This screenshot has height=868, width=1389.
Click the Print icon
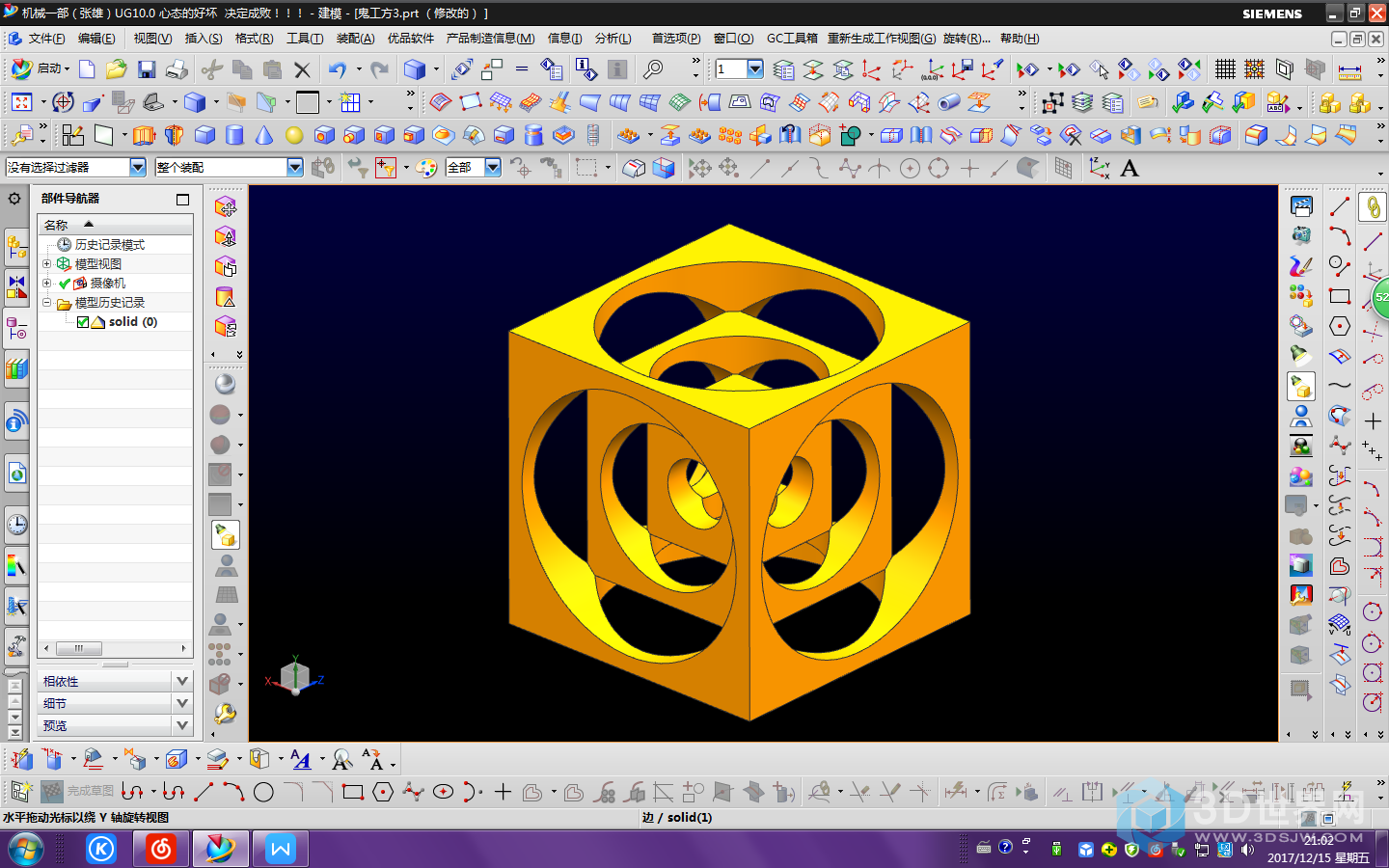click(177, 69)
